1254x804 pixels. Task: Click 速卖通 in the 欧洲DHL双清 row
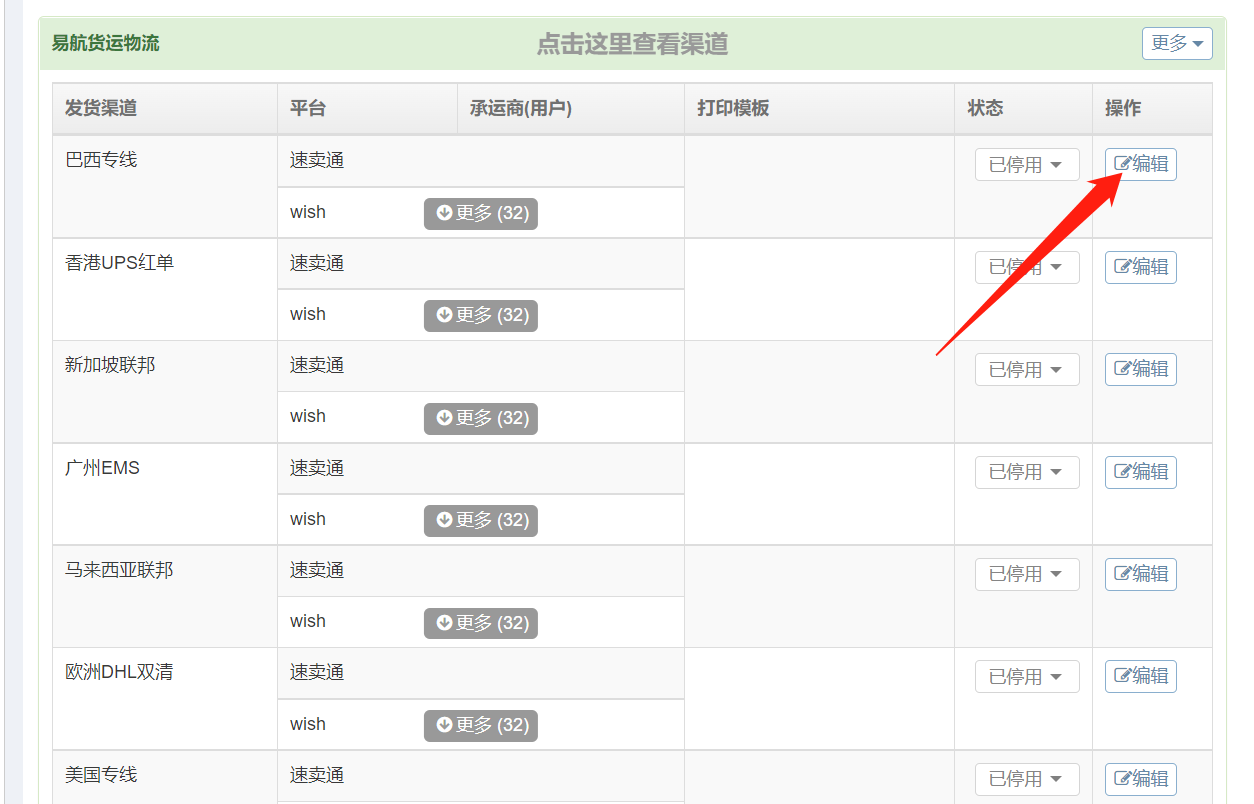pos(317,672)
